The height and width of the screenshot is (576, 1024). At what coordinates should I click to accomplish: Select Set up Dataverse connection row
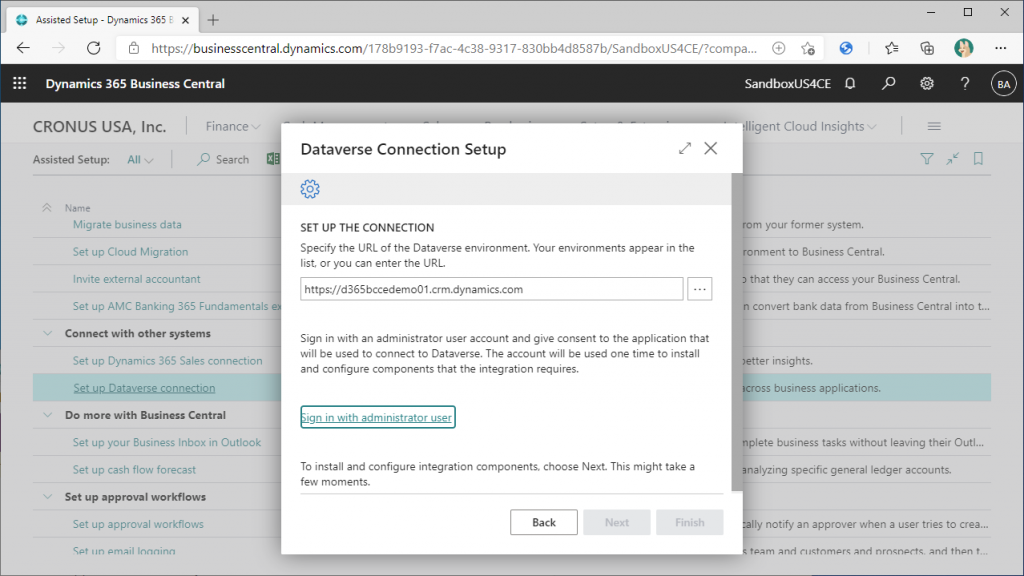[x=512, y=387]
